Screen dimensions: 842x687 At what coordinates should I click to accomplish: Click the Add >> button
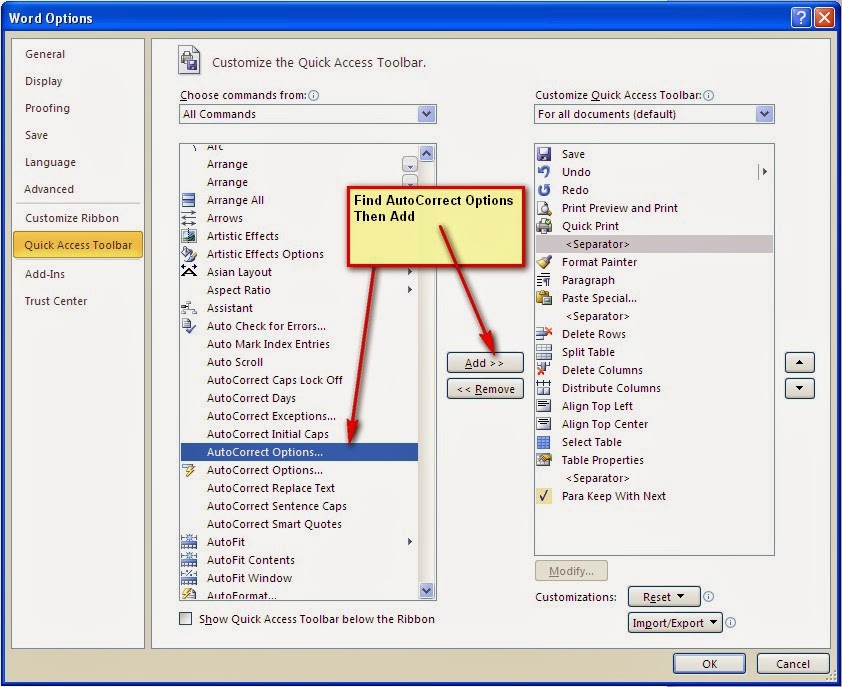[485, 363]
